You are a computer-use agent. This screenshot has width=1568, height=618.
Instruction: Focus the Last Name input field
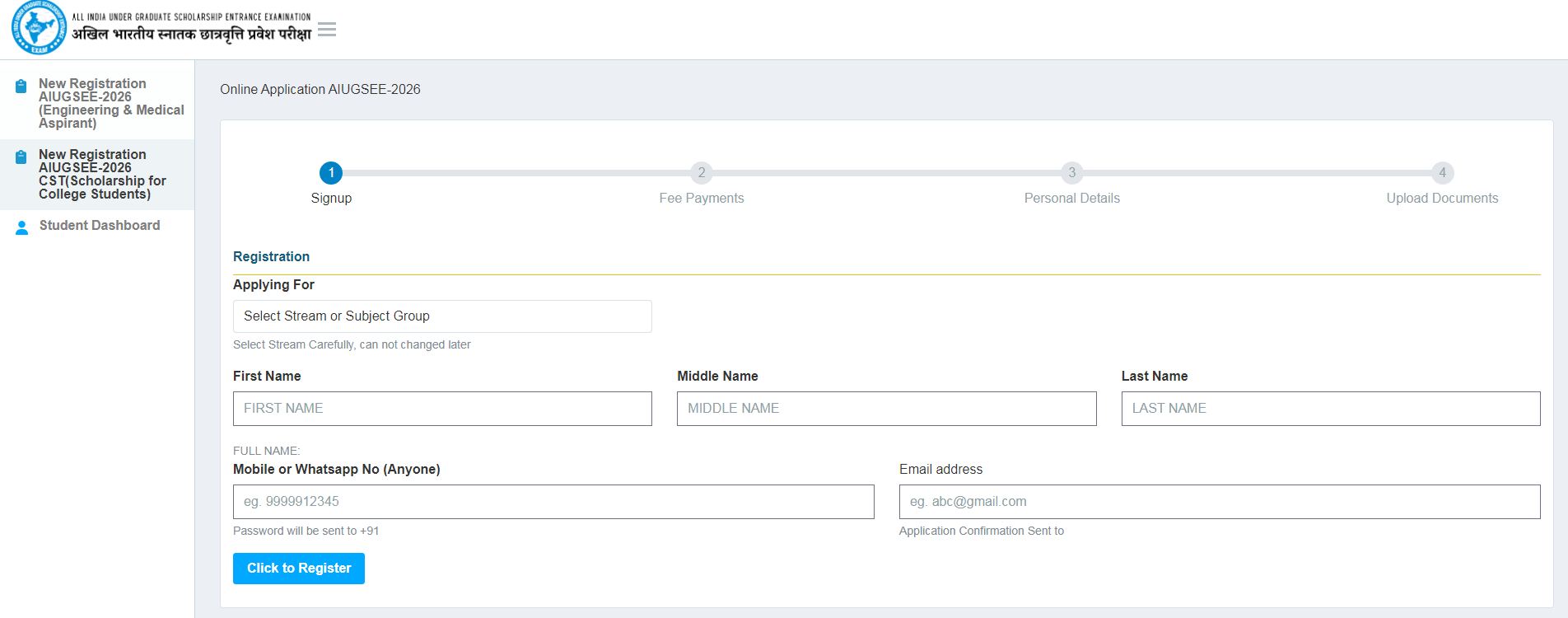1330,409
